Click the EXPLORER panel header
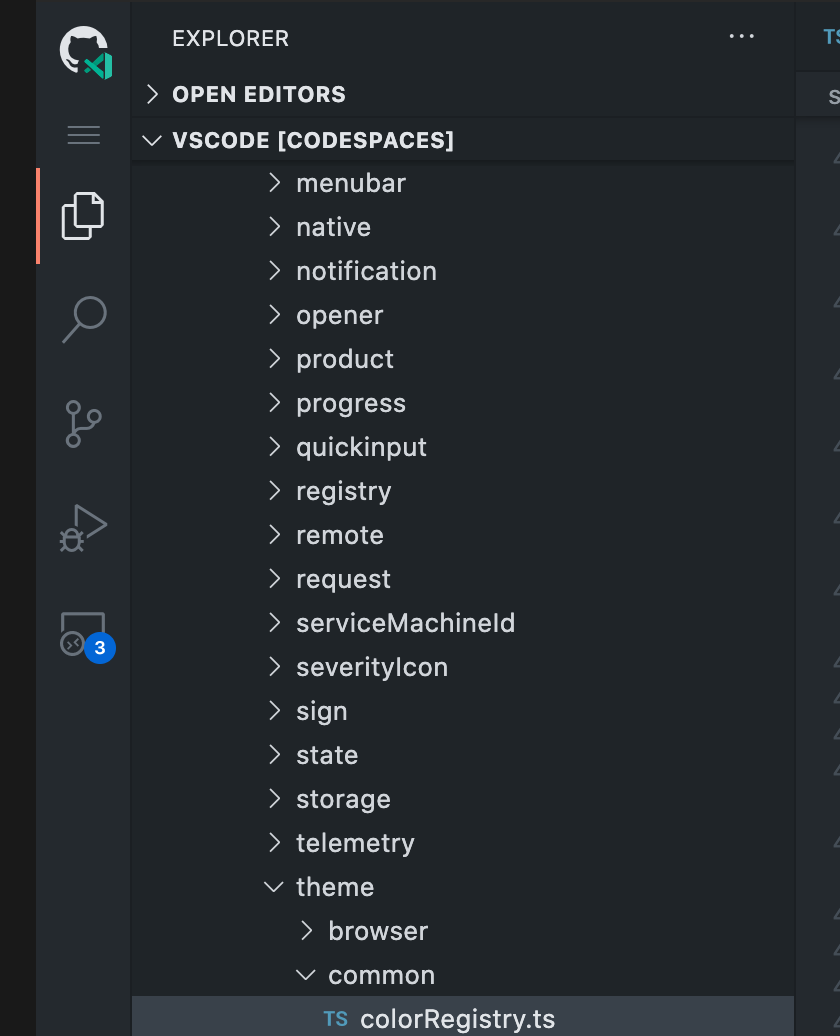The width and height of the screenshot is (840, 1036). tap(230, 38)
